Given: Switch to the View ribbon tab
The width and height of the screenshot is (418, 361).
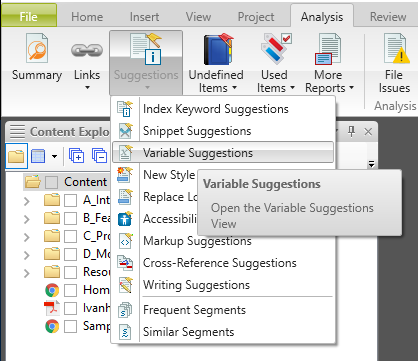Looking at the screenshot, I should coord(198,17).
